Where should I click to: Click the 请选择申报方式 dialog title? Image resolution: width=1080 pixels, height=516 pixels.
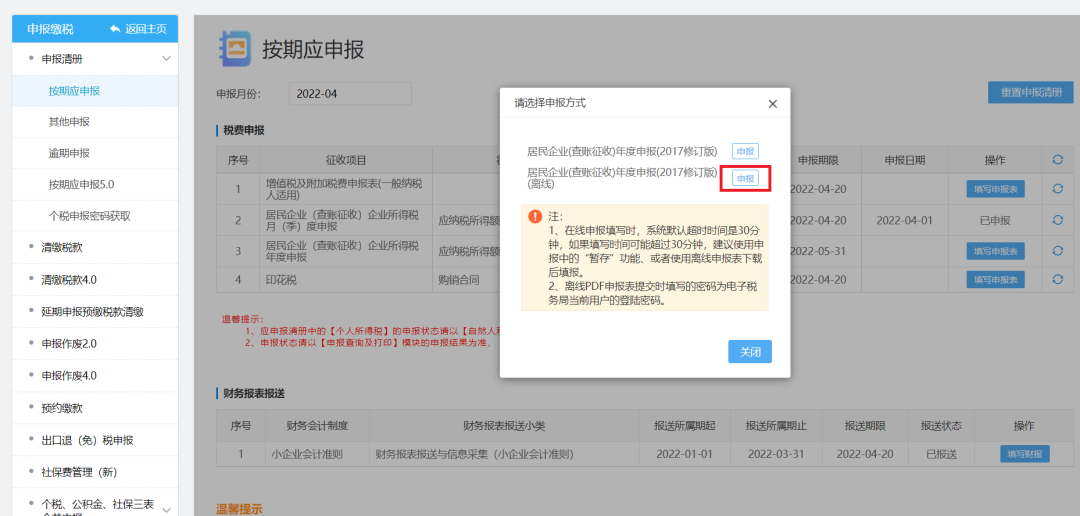pyautogui.click(x=550, y=103)
